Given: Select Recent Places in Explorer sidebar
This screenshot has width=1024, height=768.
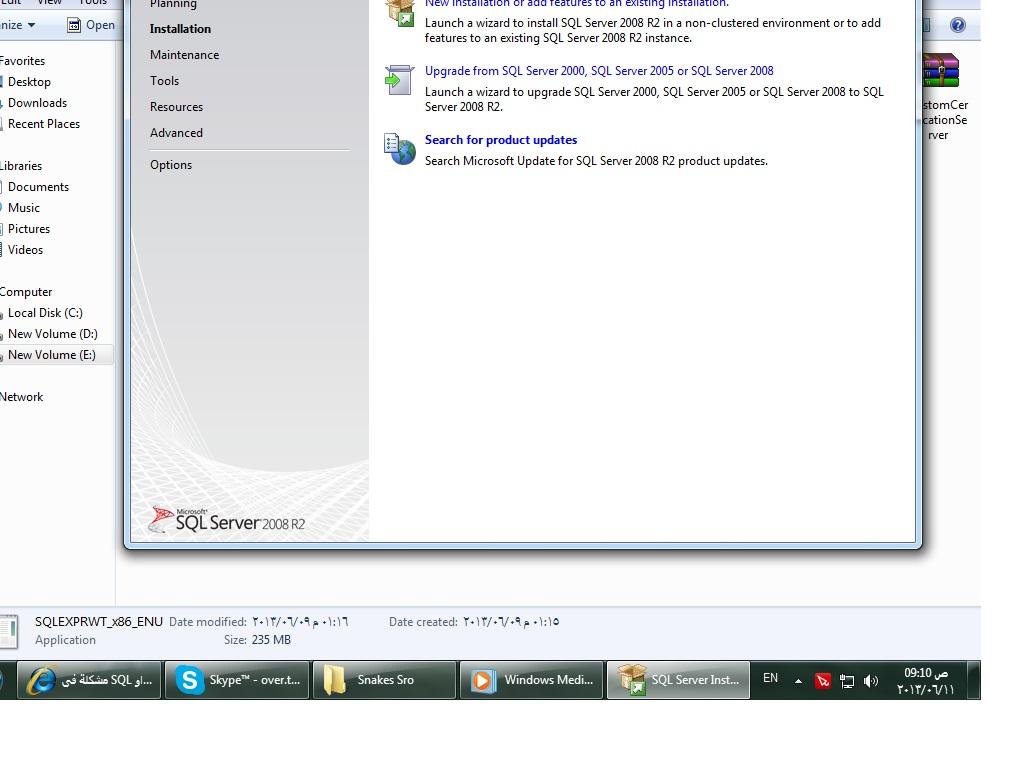Looking at the screenshot, I should tap(44, 123).
